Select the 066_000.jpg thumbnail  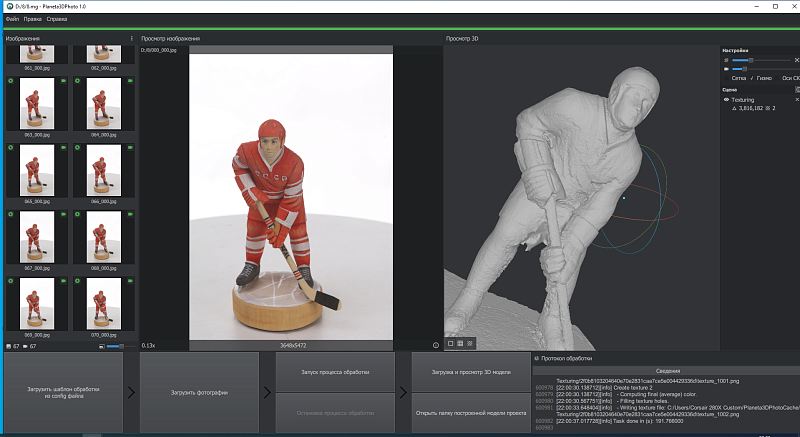pyautogui.click(x=104, y=173)
